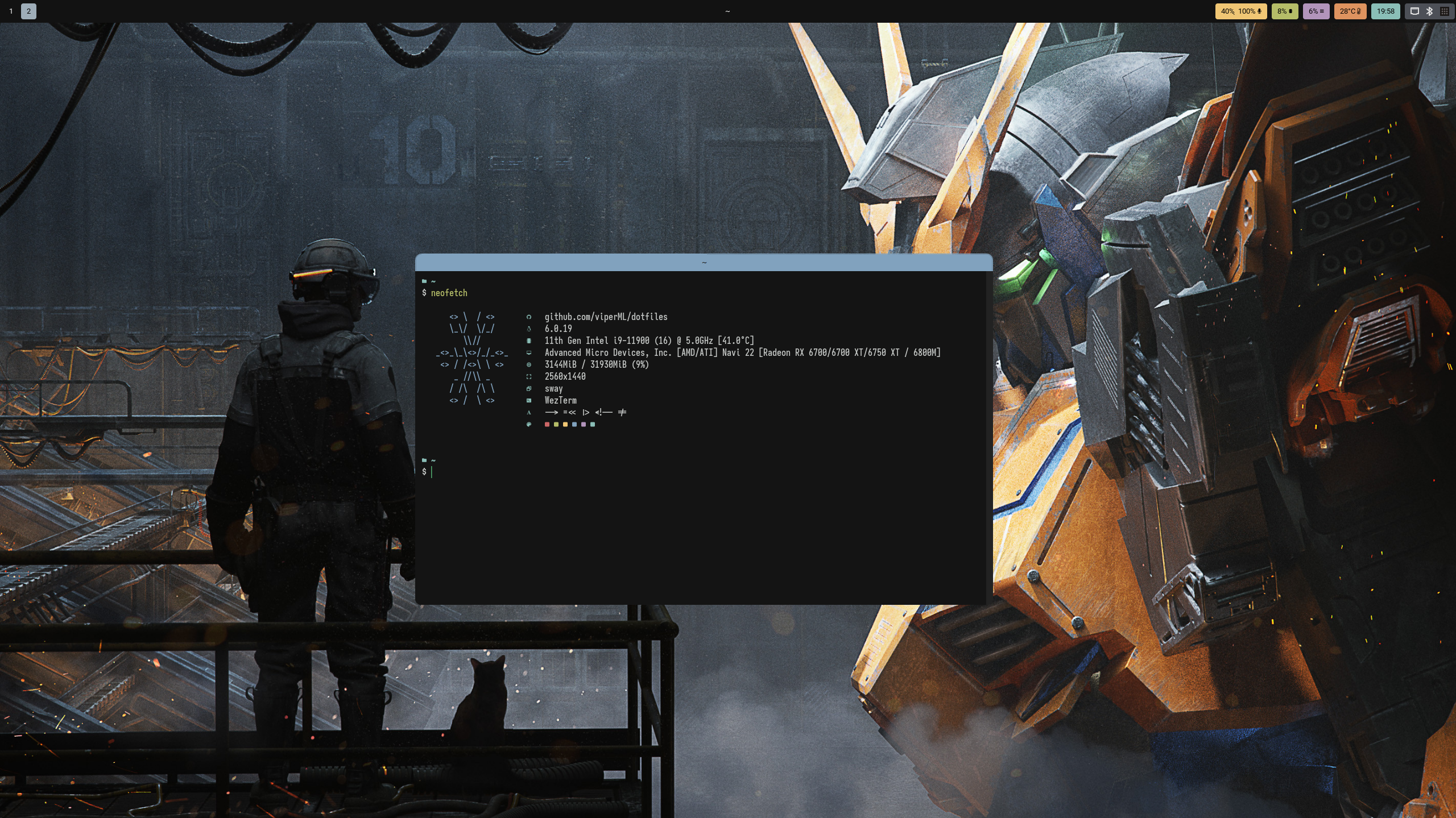Click the GitHub icon in neofetch output
Viewport: 1456px width, 818px height.
[x=528, y=317]
